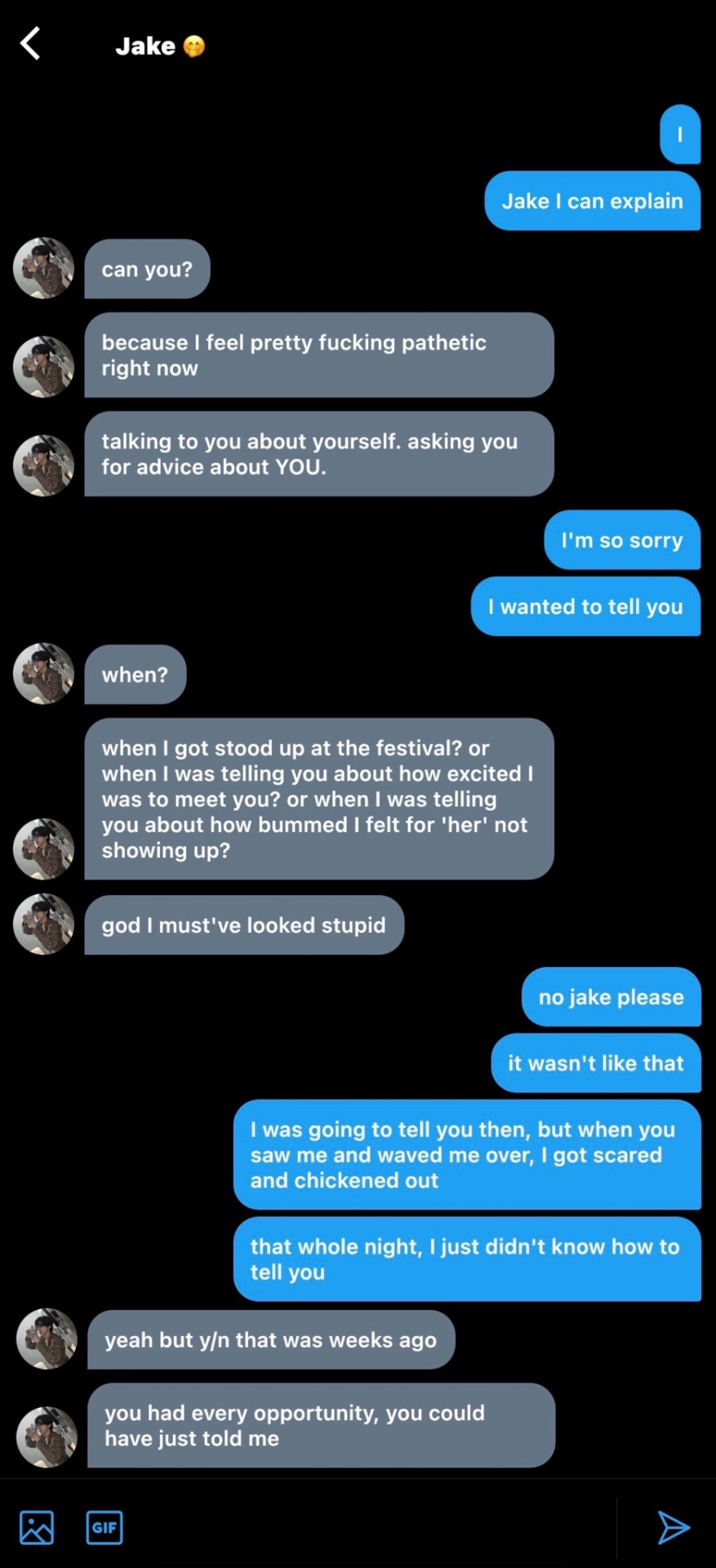The image size is (716, 1568).
Task: Open the GIF picker
Action: [105, 1527]
